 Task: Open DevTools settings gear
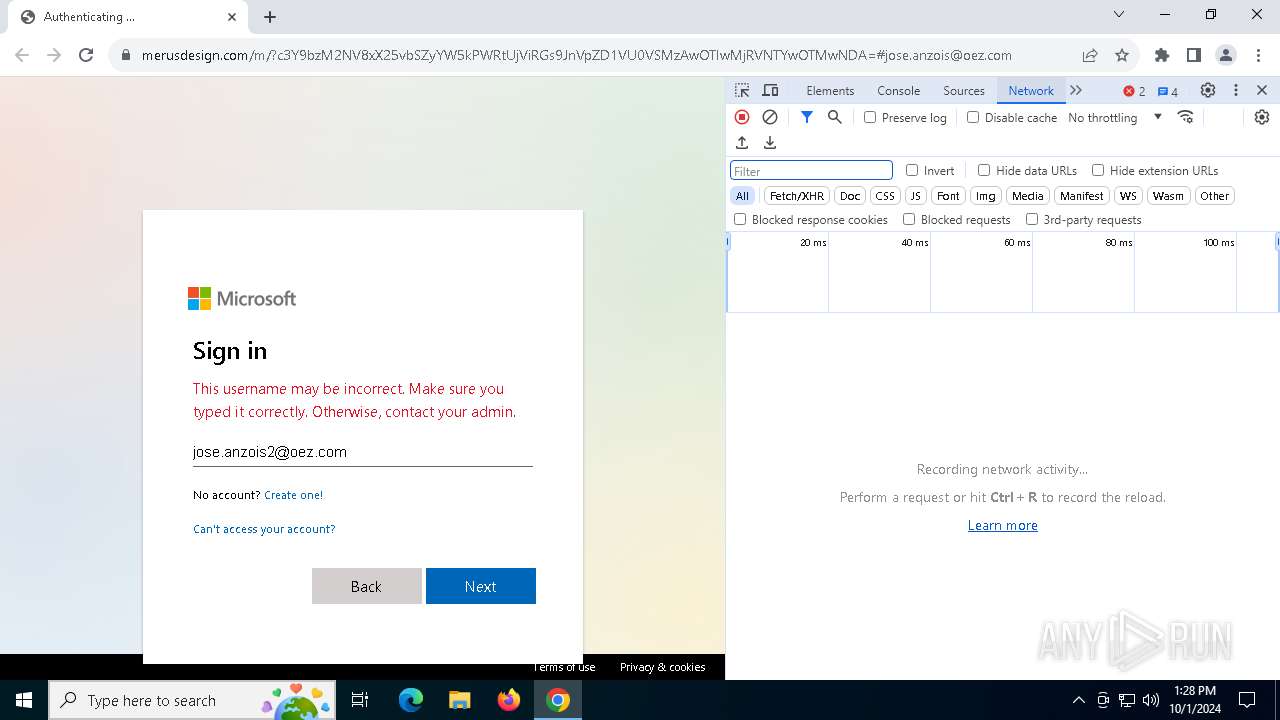pos(1208,90)
